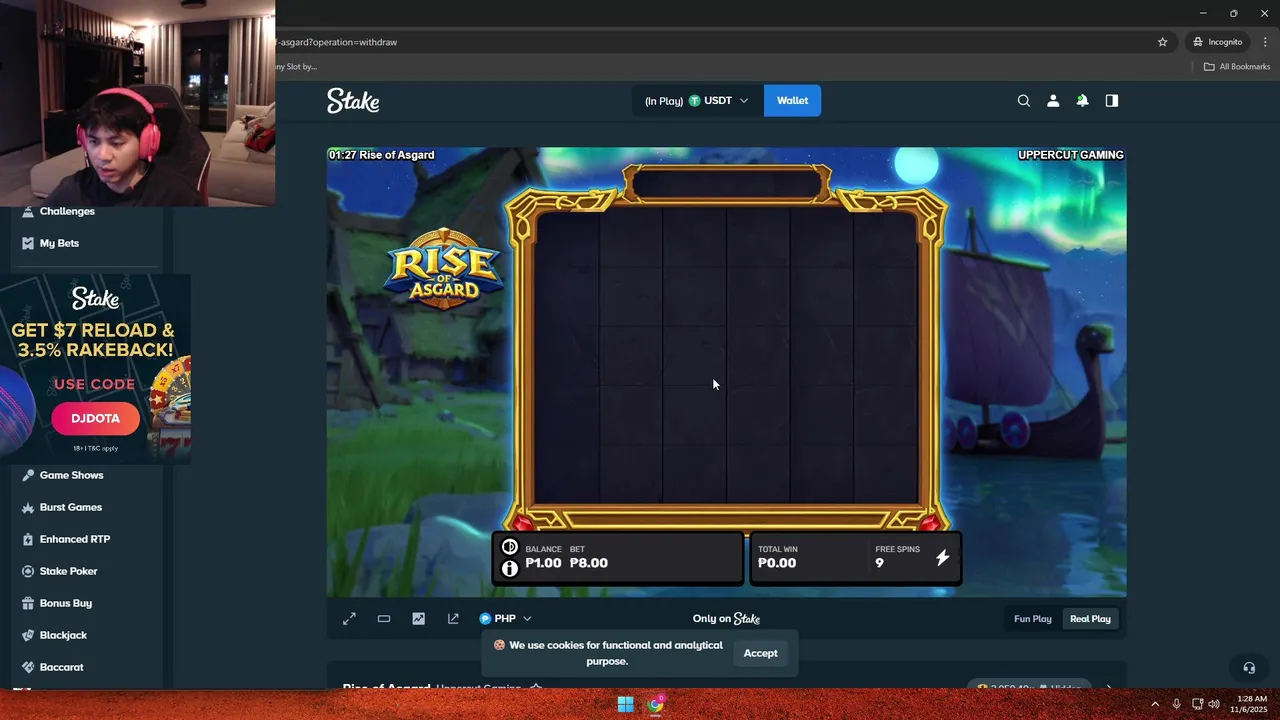Viewport: 1280px width, 720px height.
Task: Click the Wallet button
Action: tap(792, 101)
